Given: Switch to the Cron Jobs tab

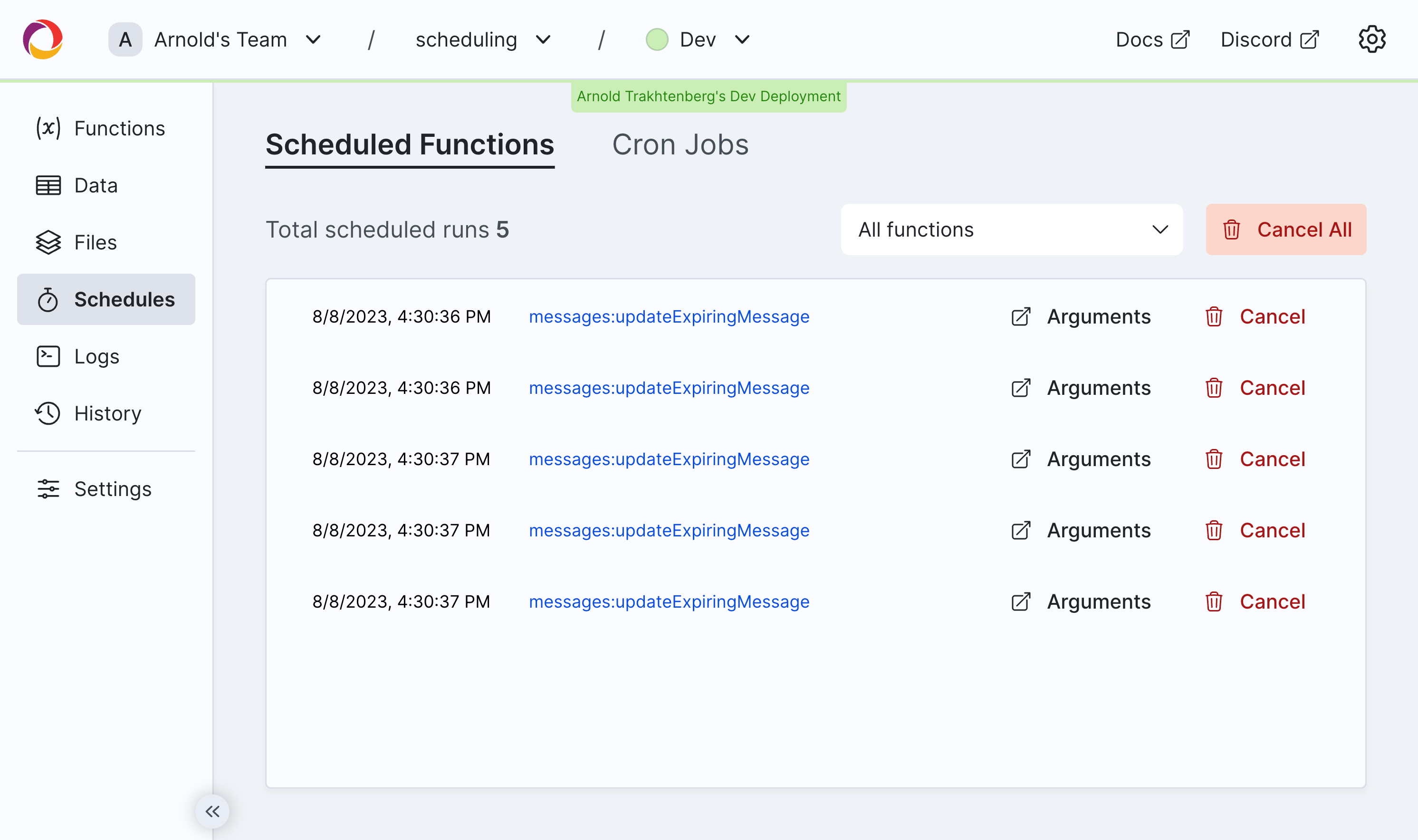Looking at the screenshot, I should [680, 145].
